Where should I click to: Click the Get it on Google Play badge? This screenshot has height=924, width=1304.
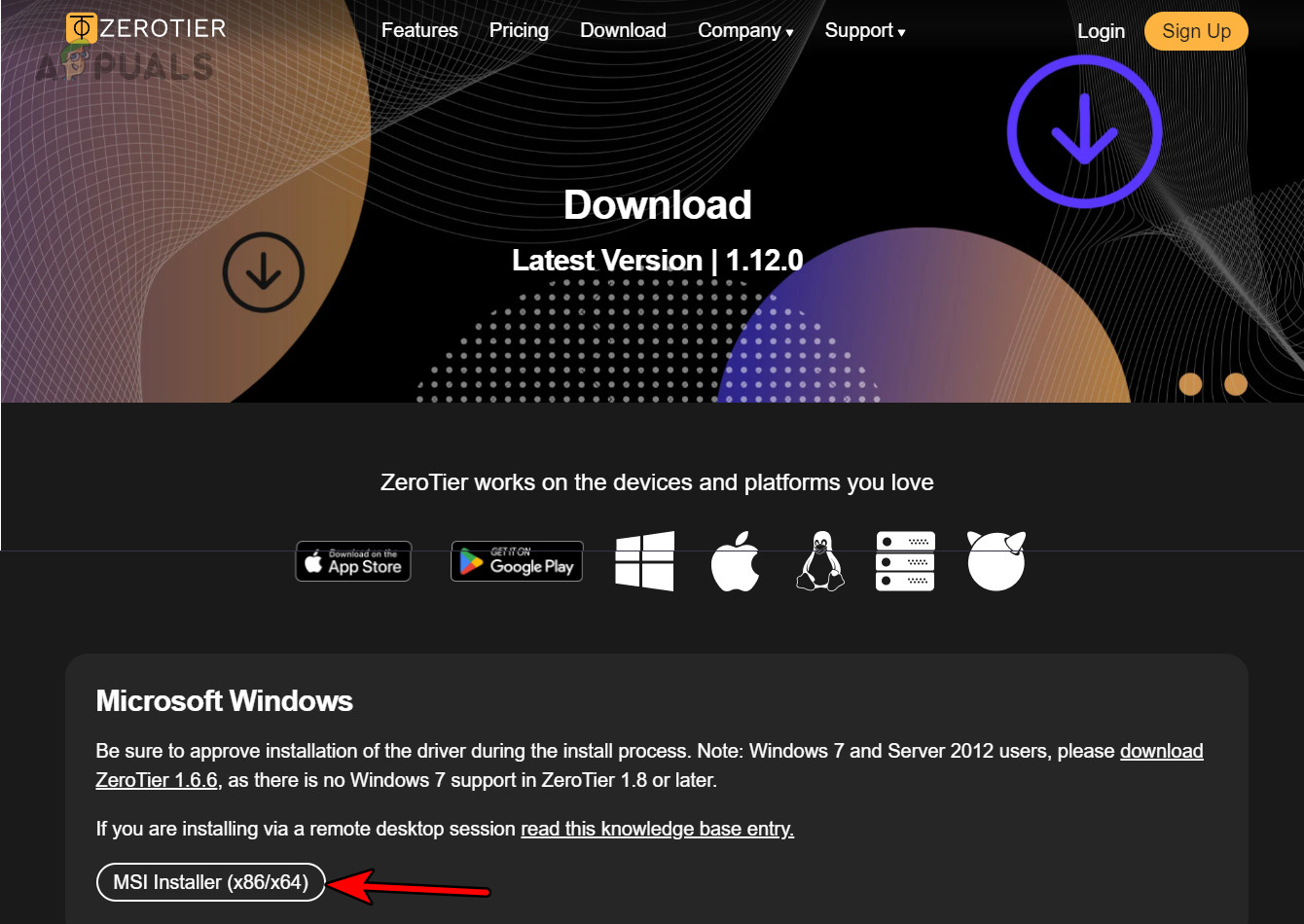click(517, 560)
